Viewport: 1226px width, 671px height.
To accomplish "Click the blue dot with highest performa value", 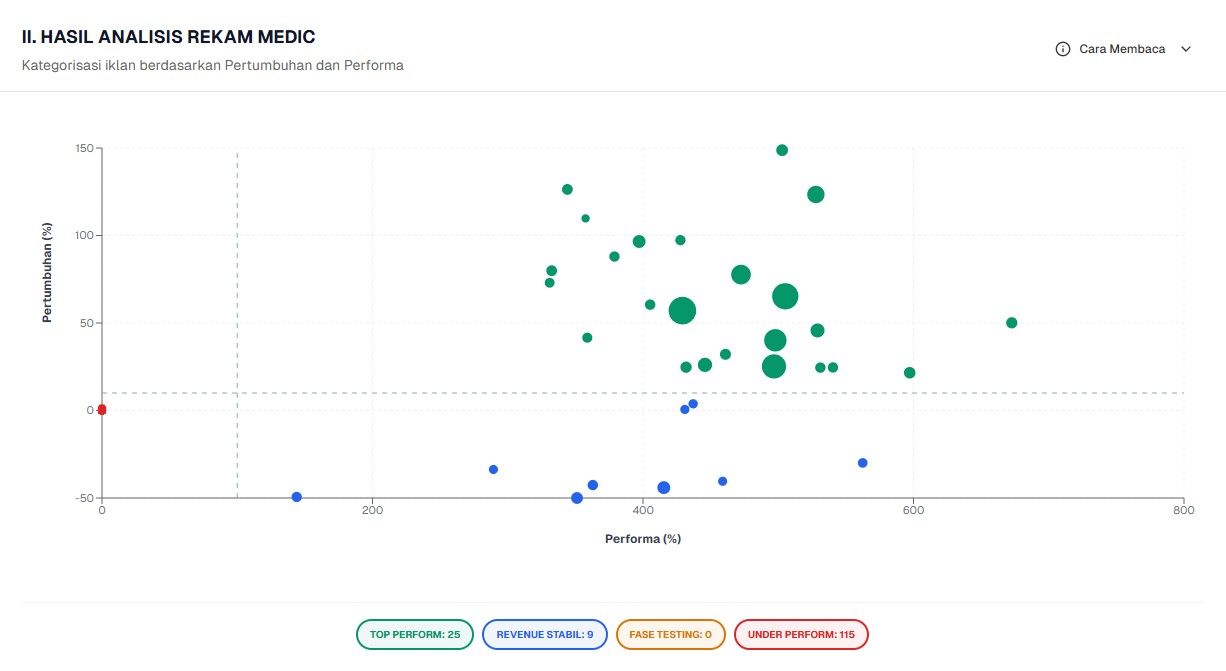I will tap(863, 462).
